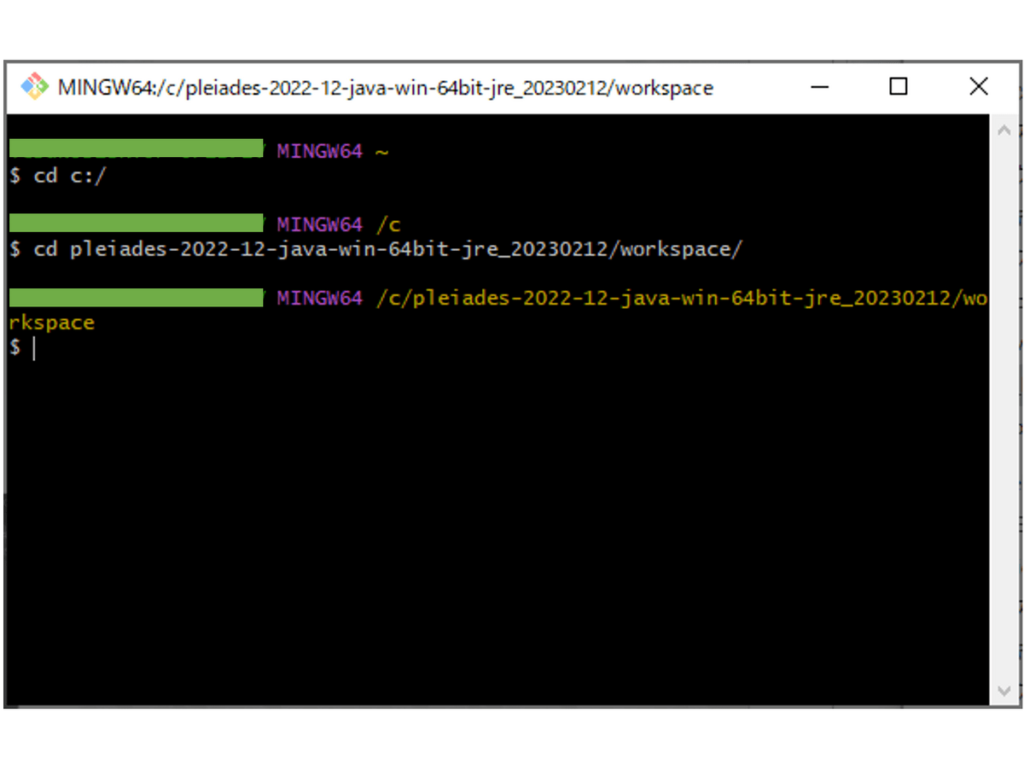Maximize the MINGW64 terminal window

[x=899, y=86]
